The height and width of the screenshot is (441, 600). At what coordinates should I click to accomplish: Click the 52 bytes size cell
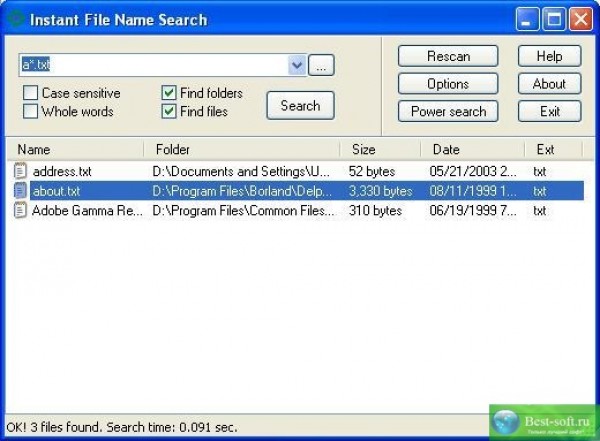[x=372, y=172]
